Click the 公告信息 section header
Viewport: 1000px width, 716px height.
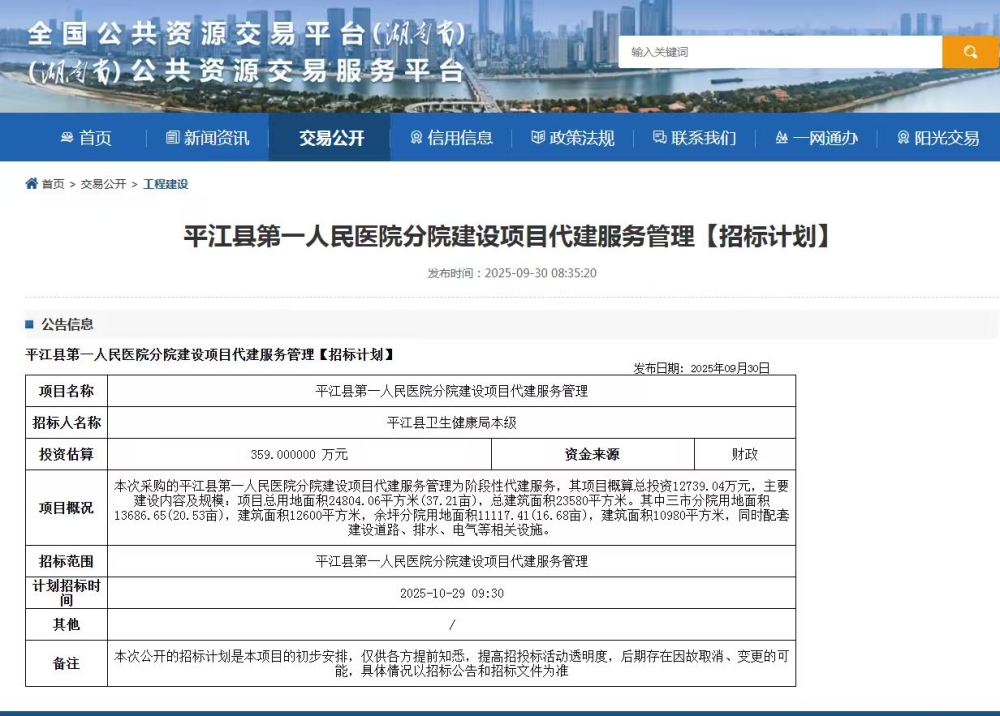67,324
